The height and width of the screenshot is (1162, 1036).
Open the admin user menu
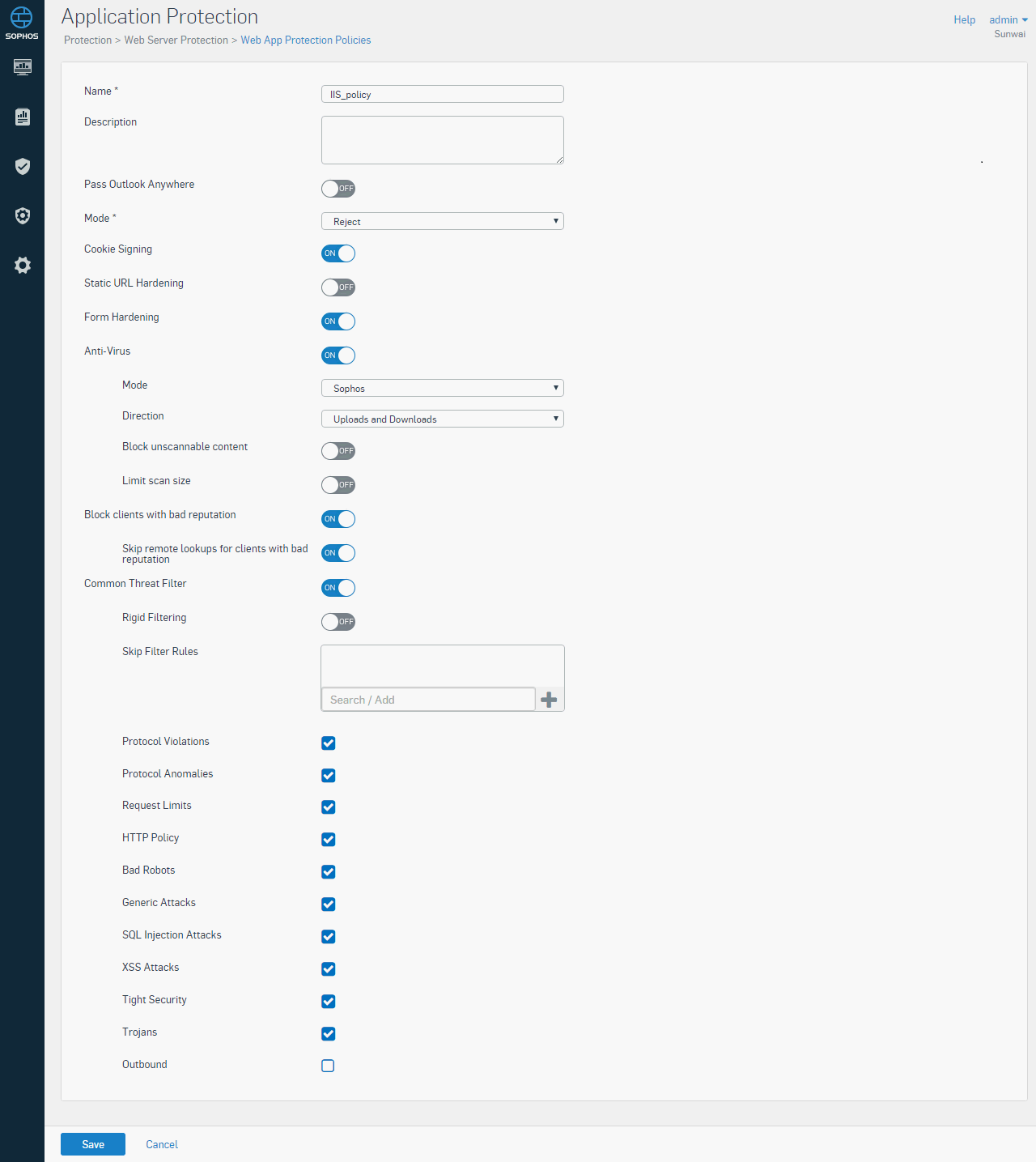click(x=1008, y=19)
